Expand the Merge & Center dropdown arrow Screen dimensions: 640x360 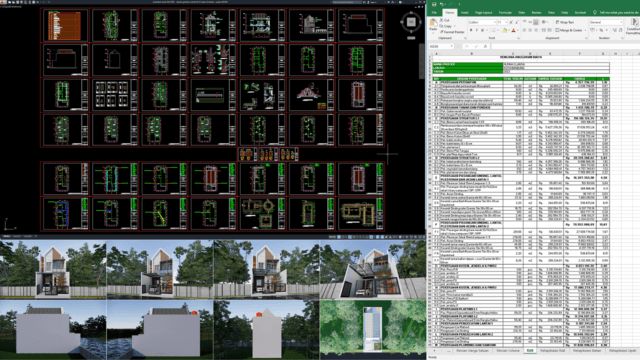pyautogui.click(x=585, y=30)
